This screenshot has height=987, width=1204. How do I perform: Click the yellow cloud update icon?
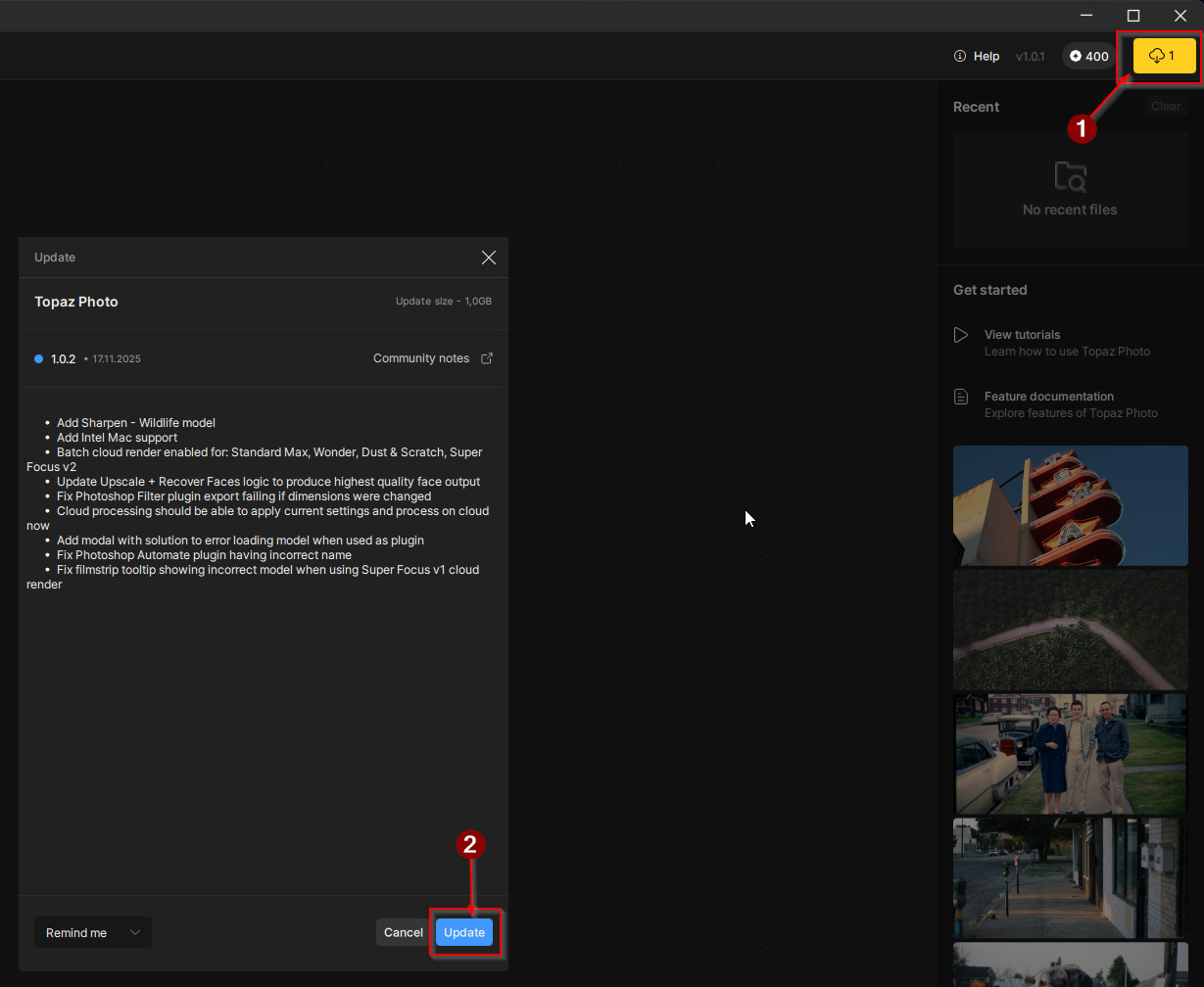[x=1157, y=56]
